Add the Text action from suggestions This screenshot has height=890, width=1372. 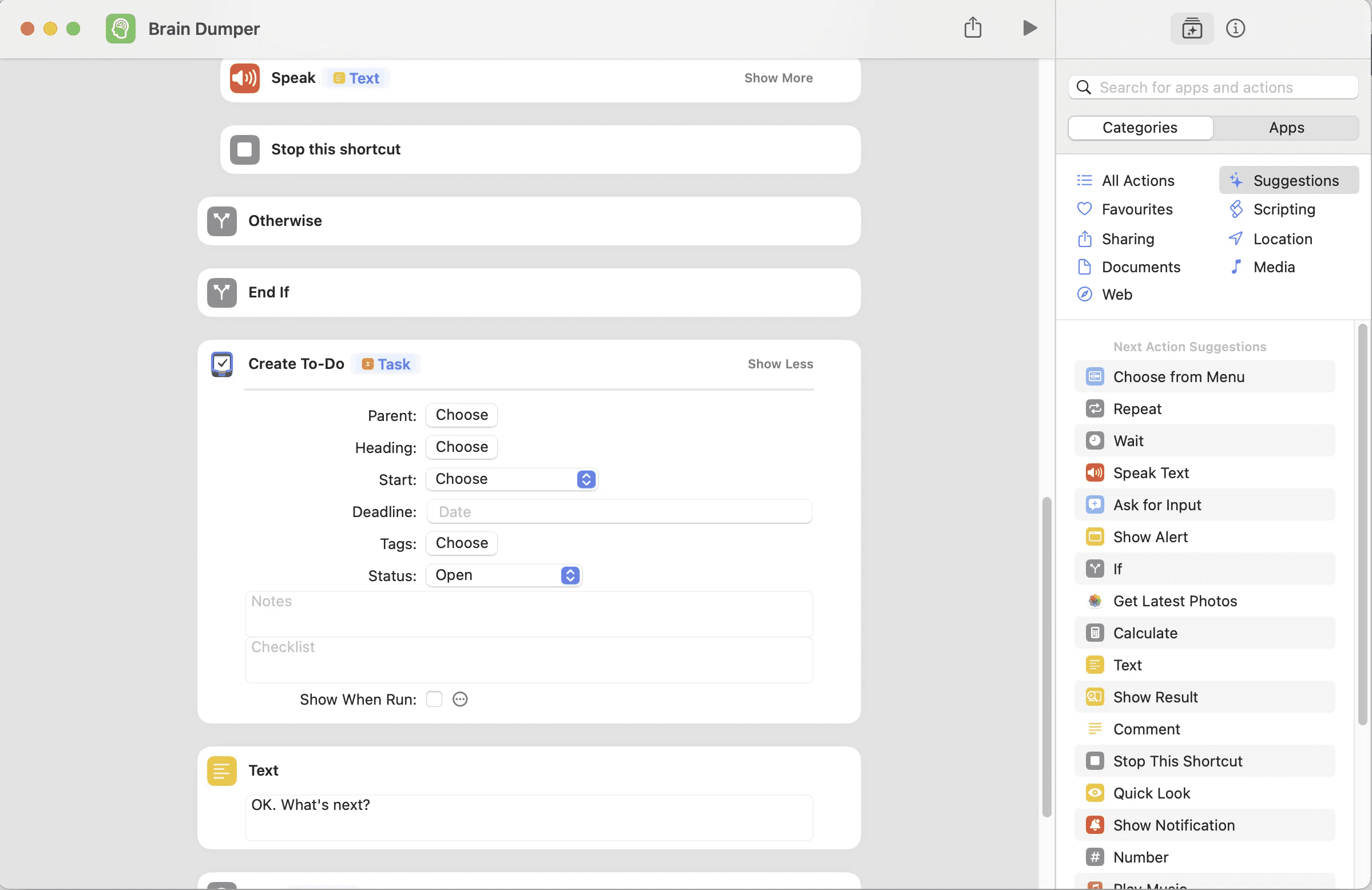point(1205,665)
